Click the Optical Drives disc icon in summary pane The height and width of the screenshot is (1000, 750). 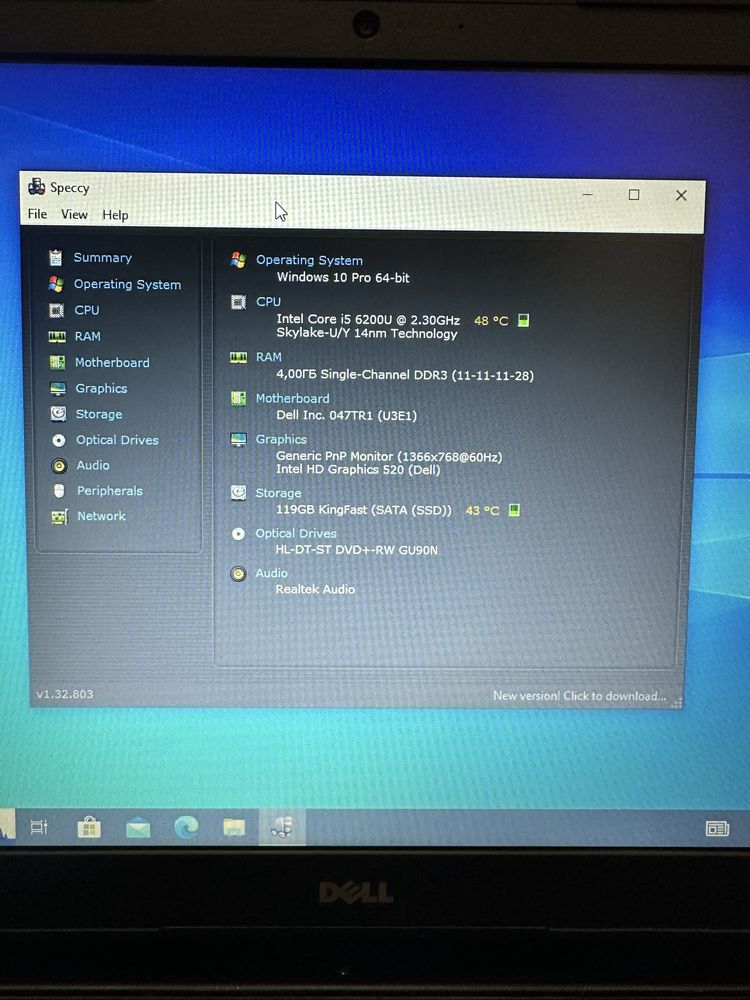[x=238, y=534]
